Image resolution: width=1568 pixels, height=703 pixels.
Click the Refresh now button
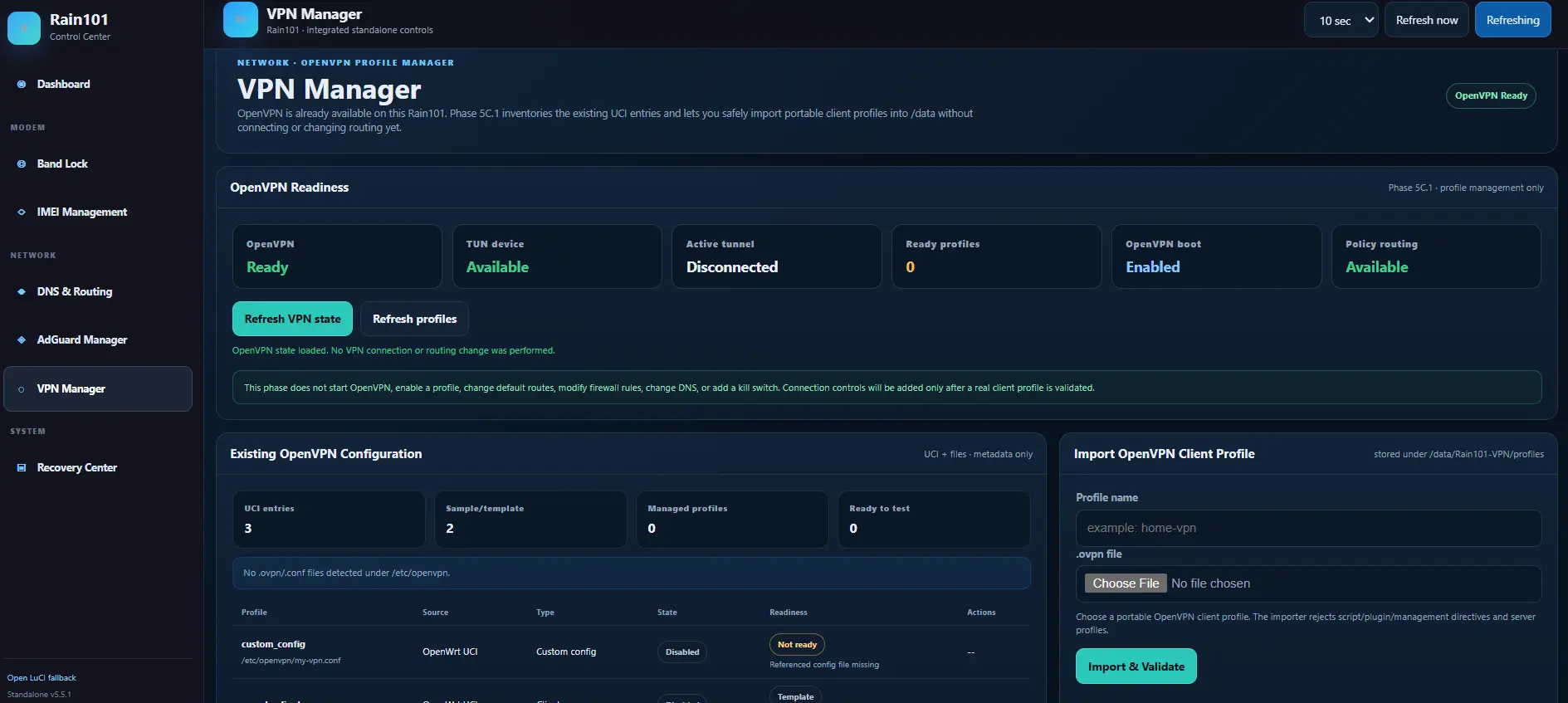click(x=1427, y=20)
